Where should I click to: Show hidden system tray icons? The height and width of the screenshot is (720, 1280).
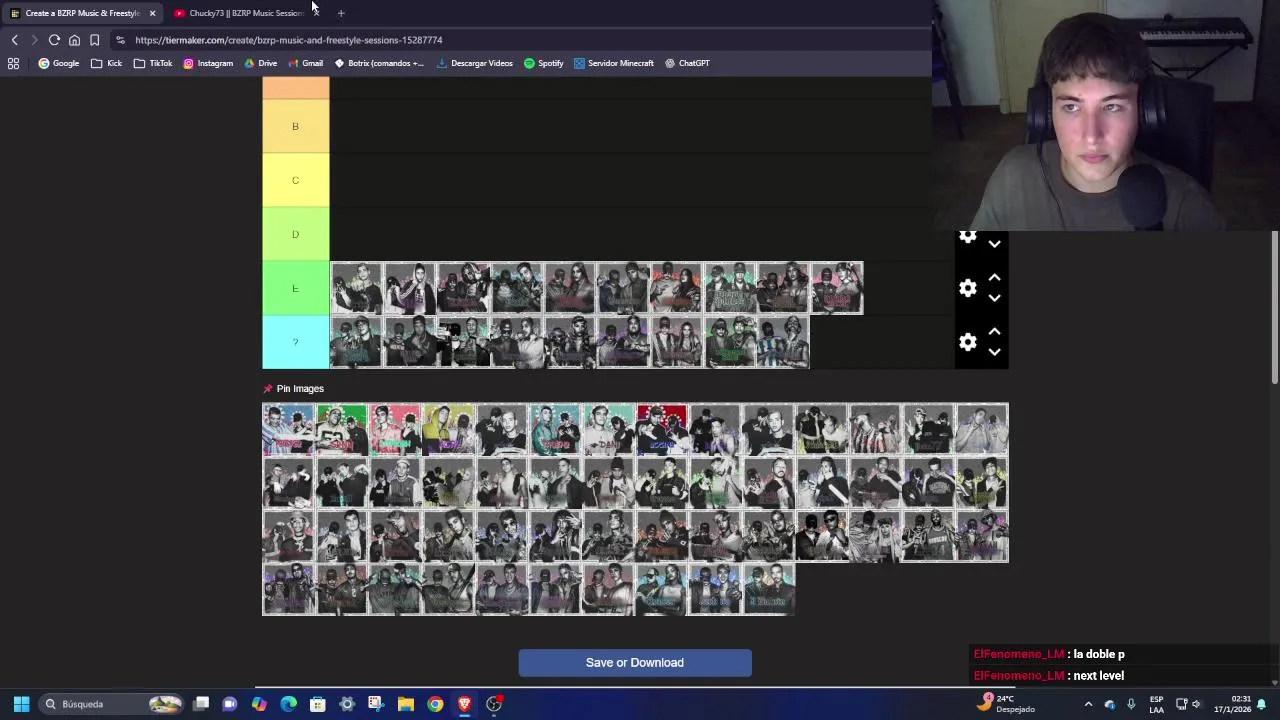[1088, 704]
